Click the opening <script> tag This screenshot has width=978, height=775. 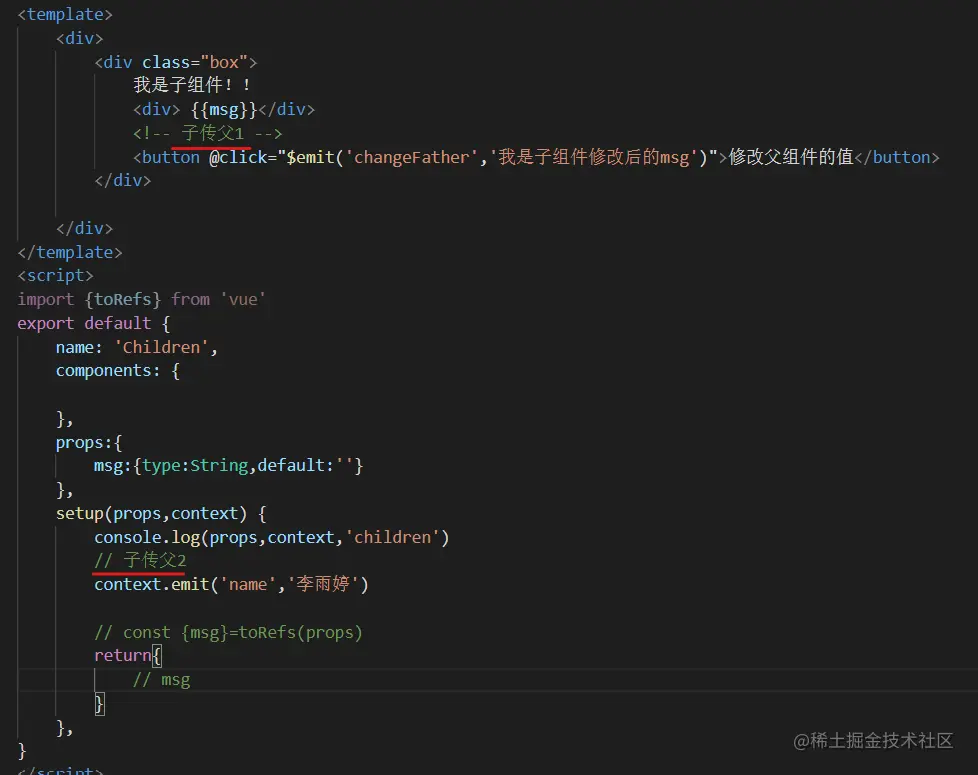tap(56, 276)
